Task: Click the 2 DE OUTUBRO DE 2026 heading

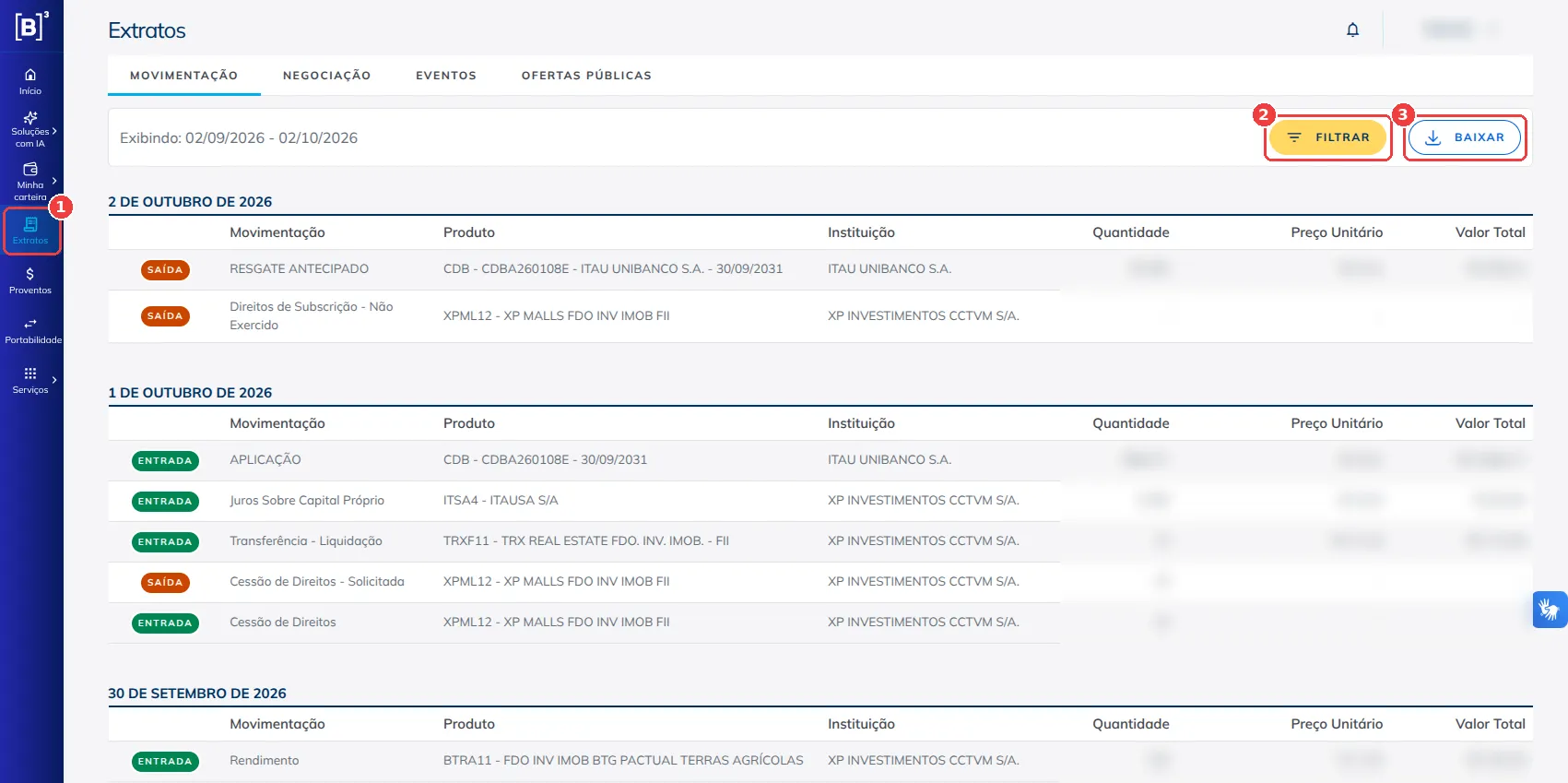Action: click(190, 202)
